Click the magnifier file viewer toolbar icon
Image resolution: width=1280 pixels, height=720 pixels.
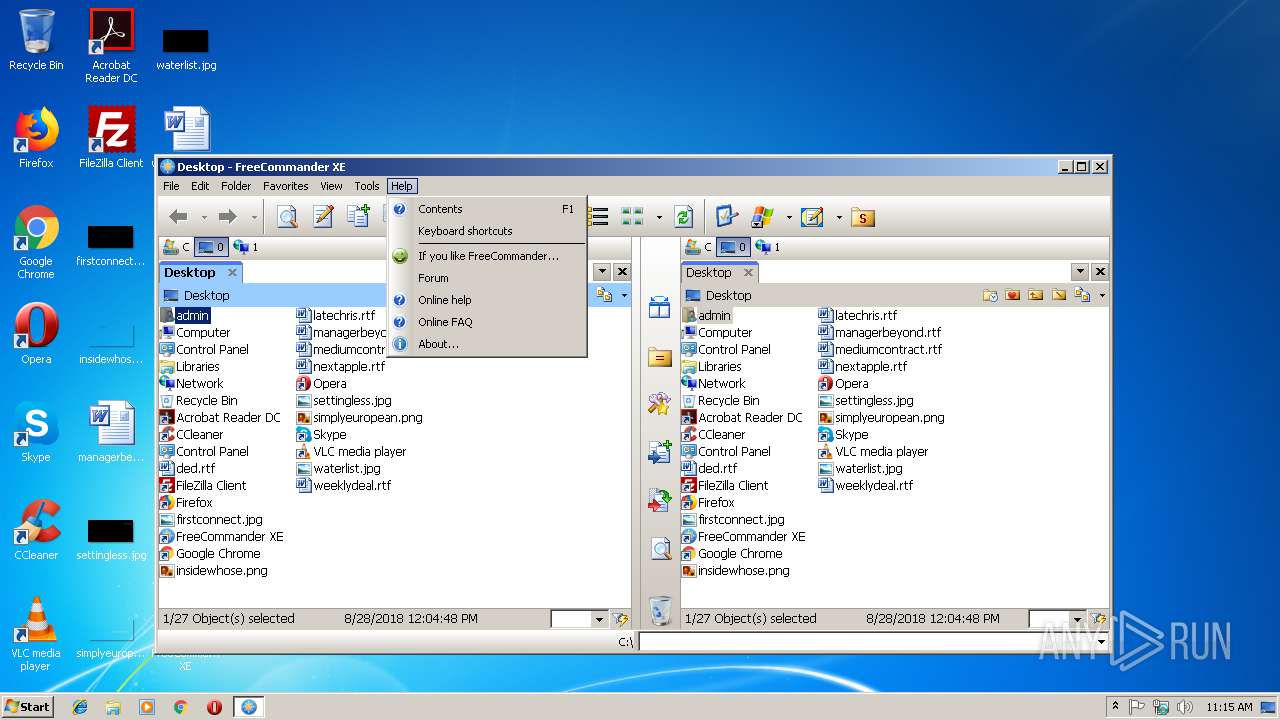point(287,217)
